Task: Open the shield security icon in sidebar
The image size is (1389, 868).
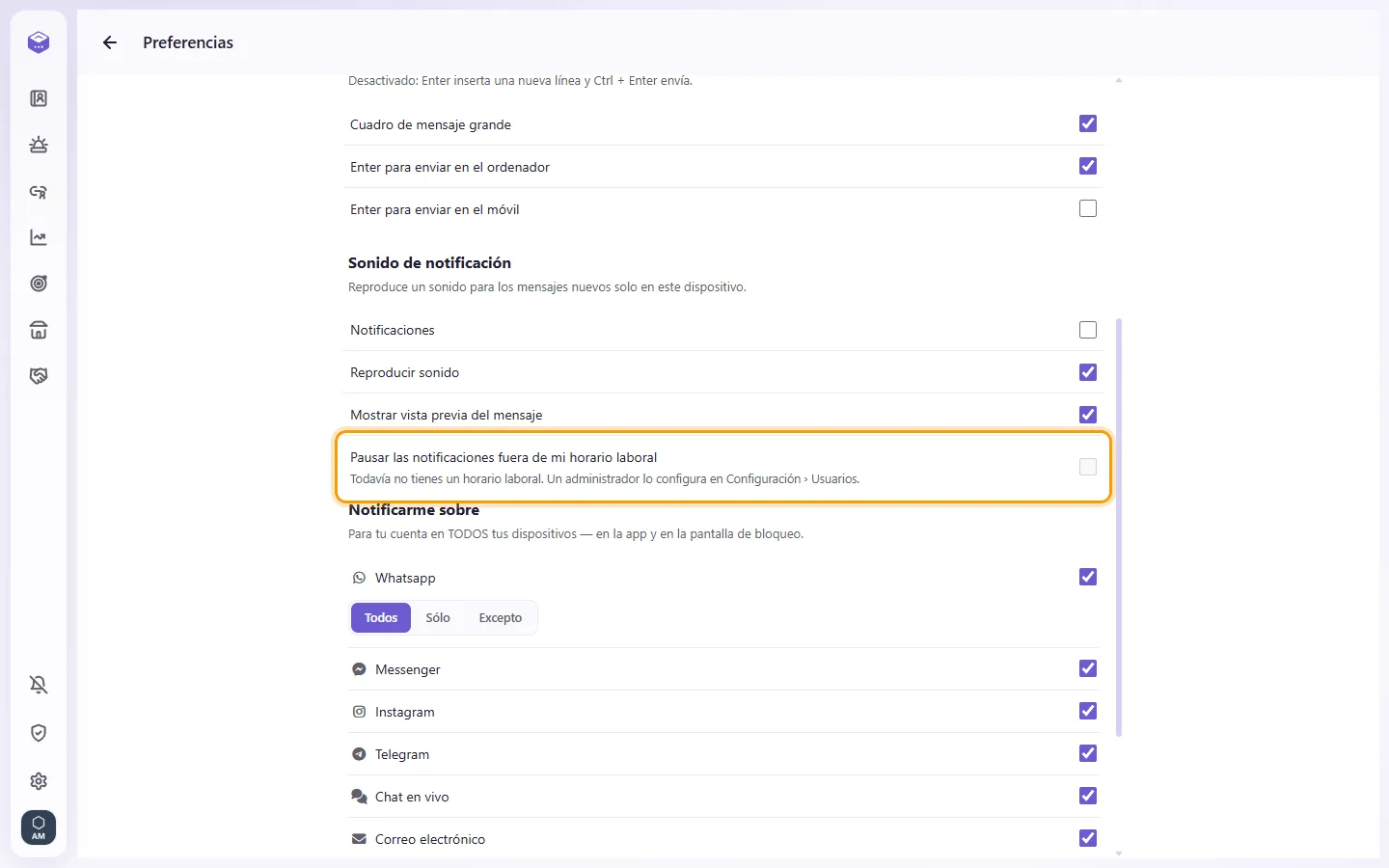Action: point(39,733)
